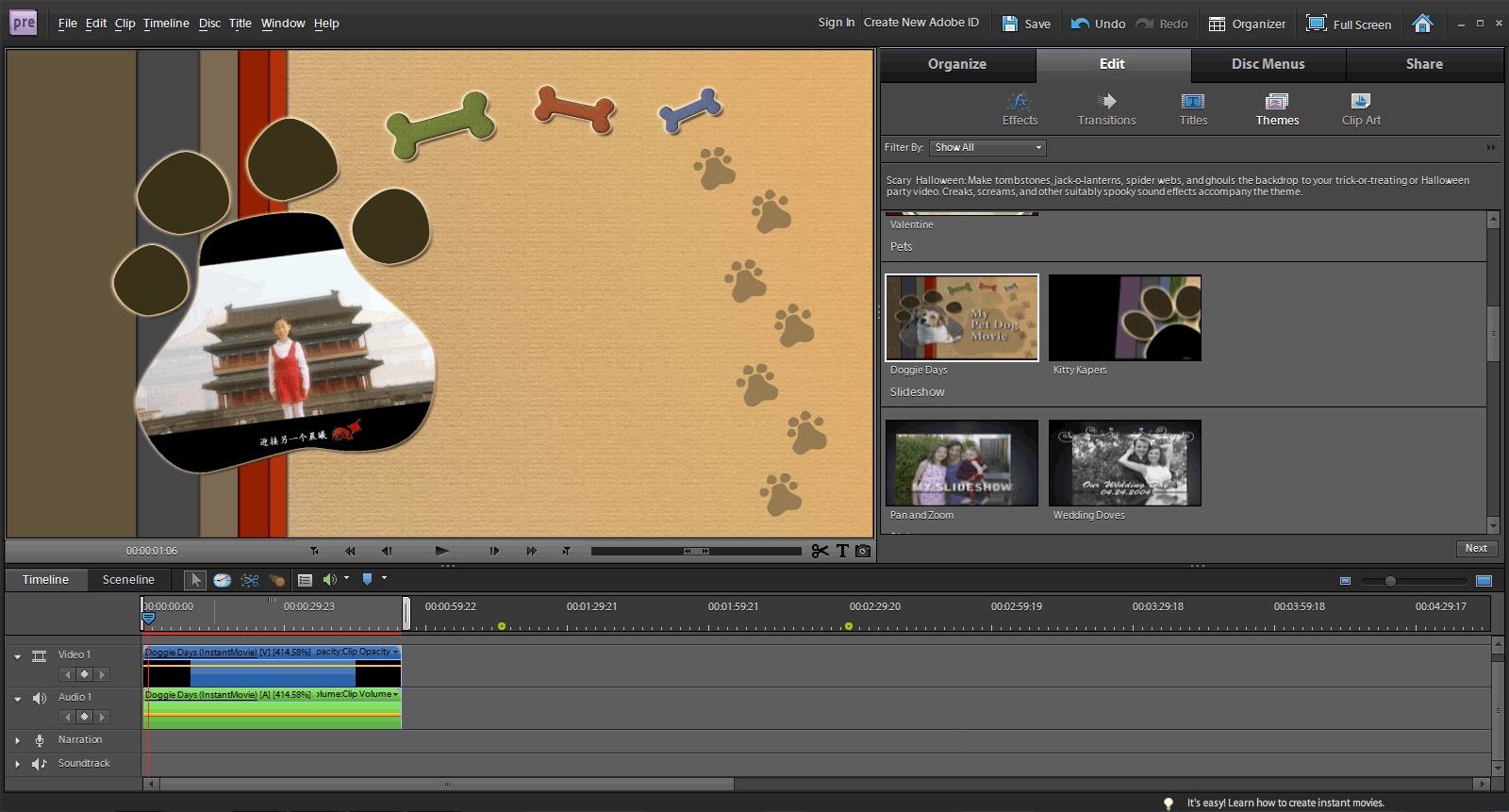Expand the Soundtrack track
The image size is (1509, 812).
click(x=18, y=764)
